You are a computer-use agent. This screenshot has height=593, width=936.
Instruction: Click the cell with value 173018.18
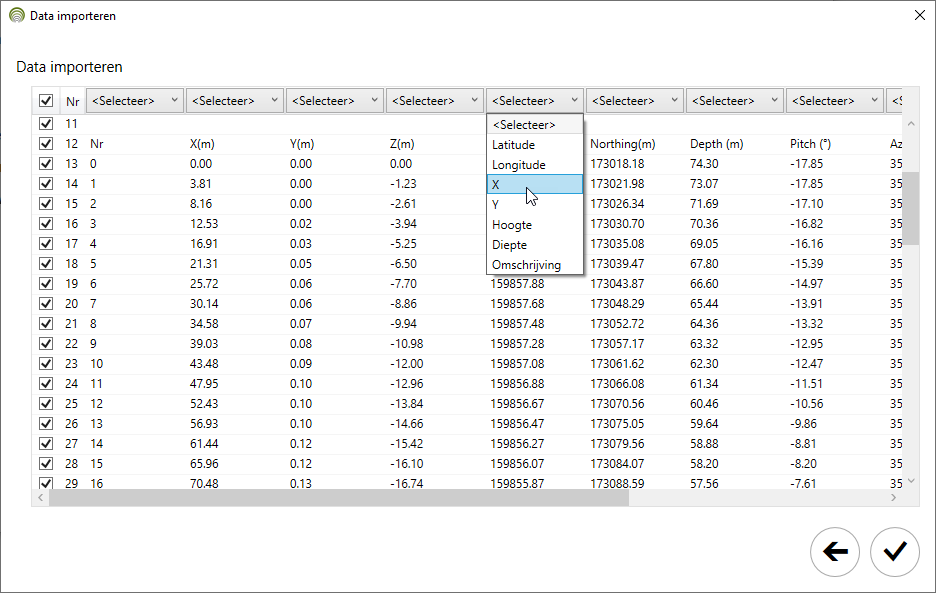[617, 164]
